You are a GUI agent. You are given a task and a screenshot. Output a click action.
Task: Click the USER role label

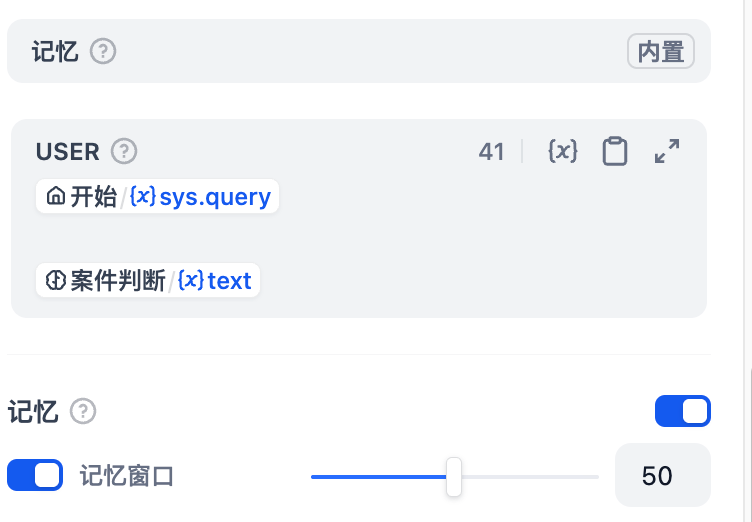pyautogui.click(x=68, y=152)
